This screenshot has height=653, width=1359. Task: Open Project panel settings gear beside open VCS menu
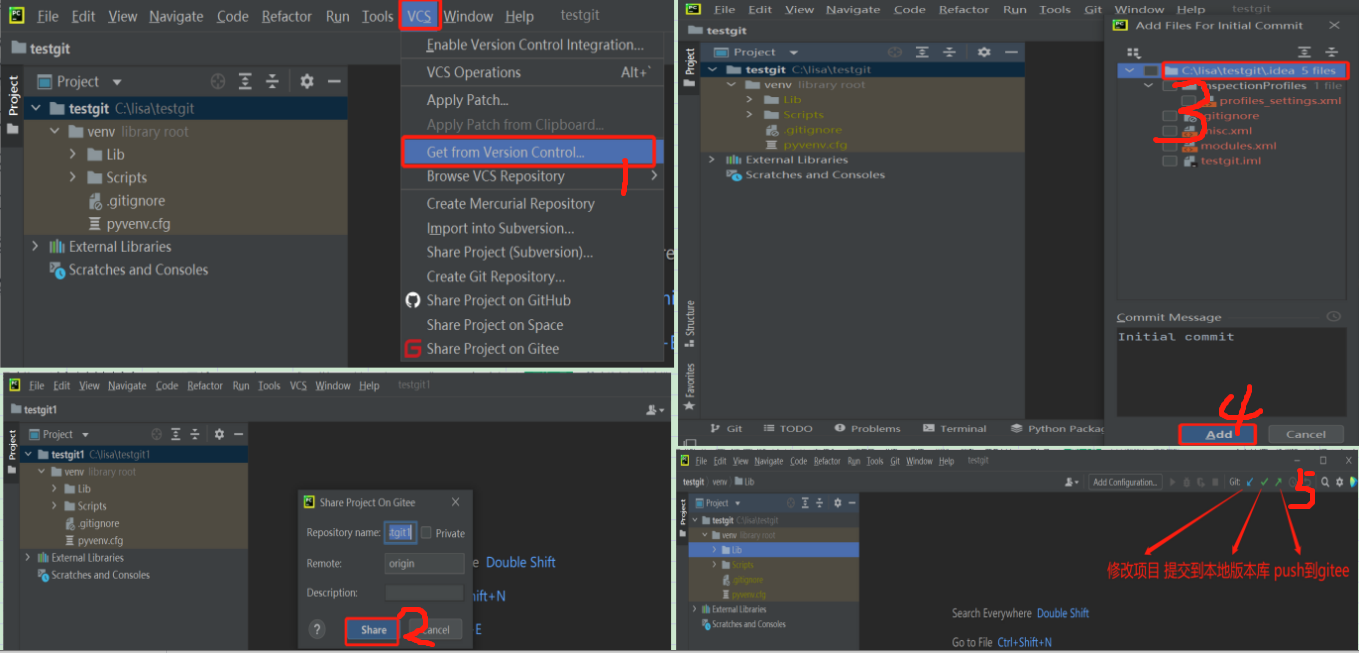[x=307, y=82]
